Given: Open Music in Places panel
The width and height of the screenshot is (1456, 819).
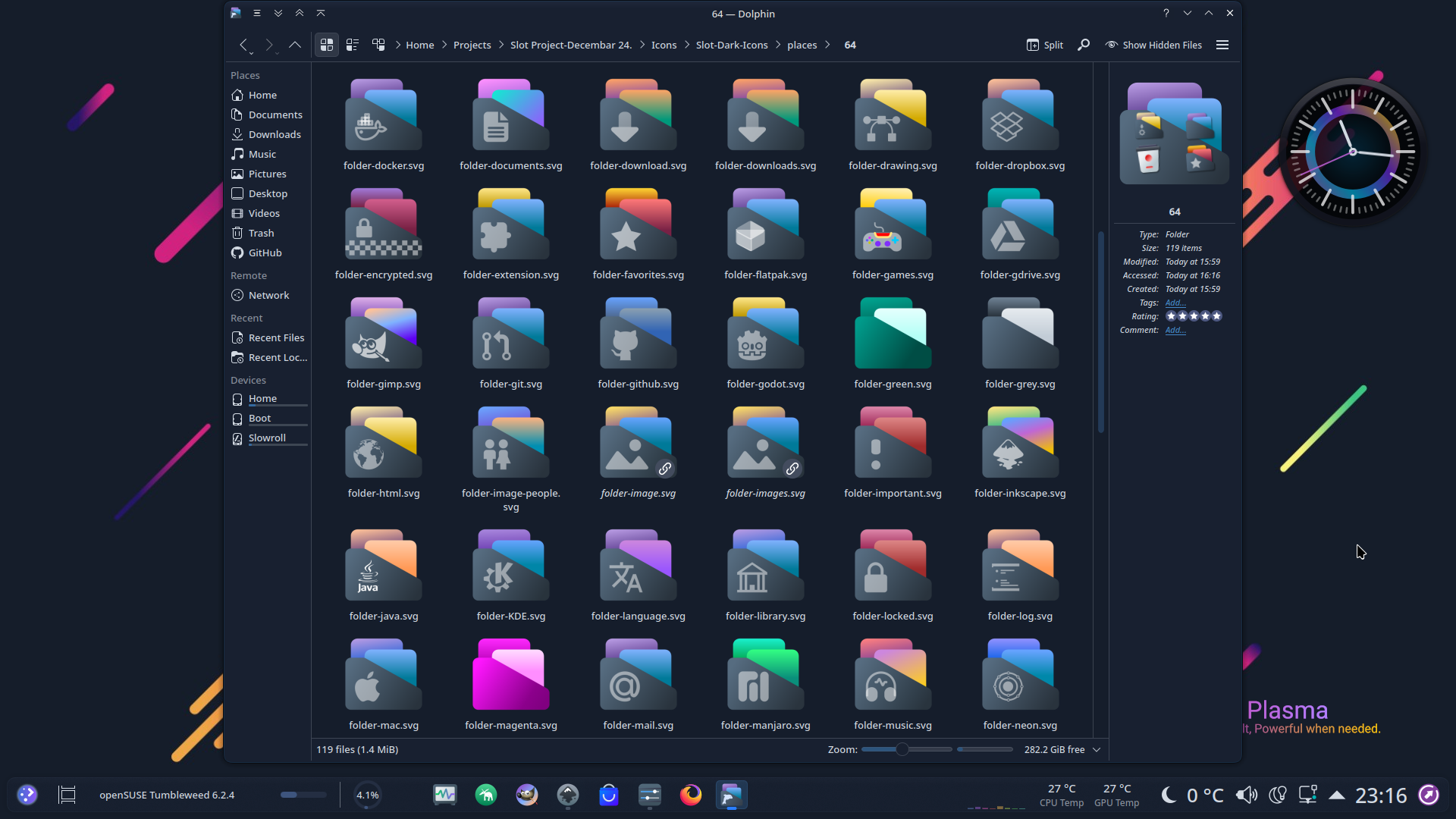Looking at the screenshot, I should pyautogui.click(x=269, y=154).
